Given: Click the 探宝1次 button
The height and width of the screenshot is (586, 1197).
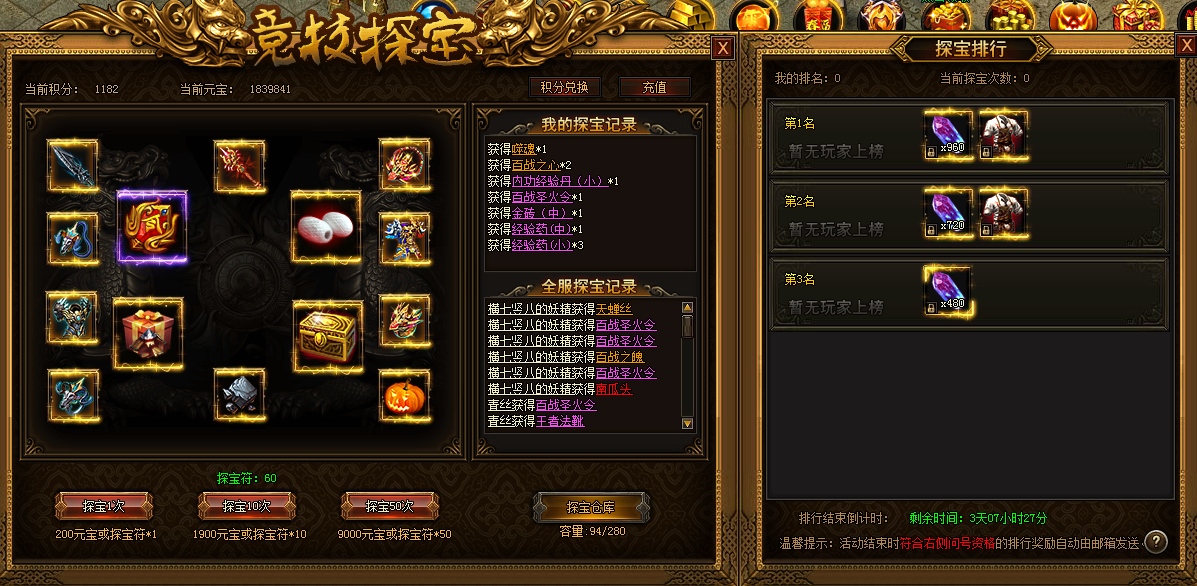Looking at the screenshot, I should pyautogui.click(x=104, y=506).
